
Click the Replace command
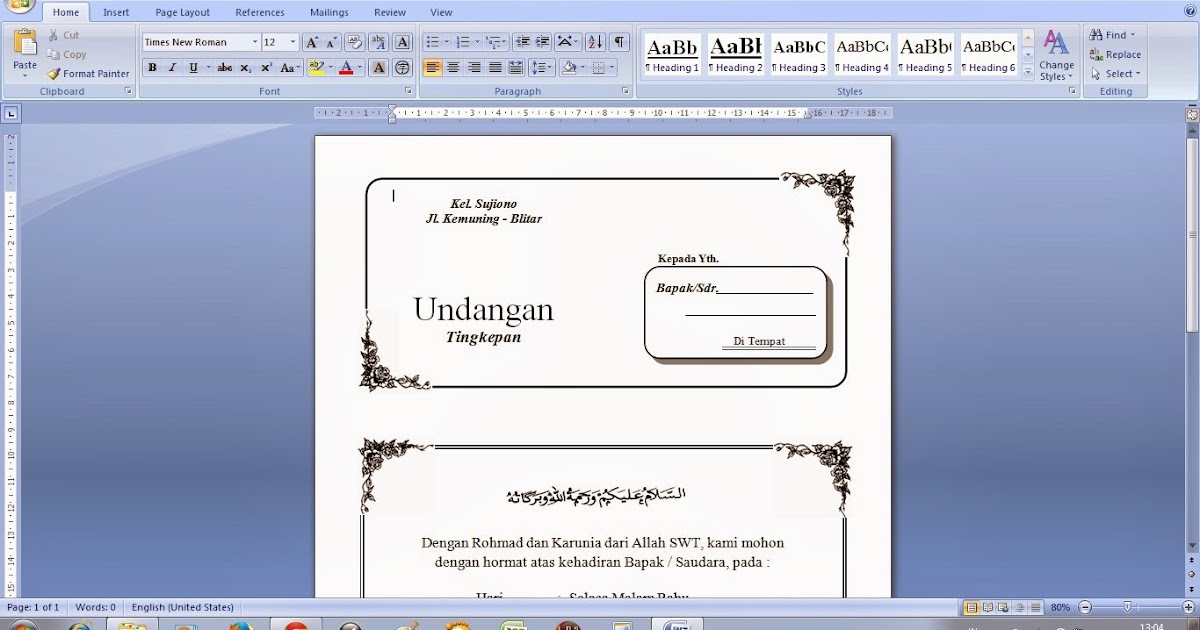[1115, 54]
